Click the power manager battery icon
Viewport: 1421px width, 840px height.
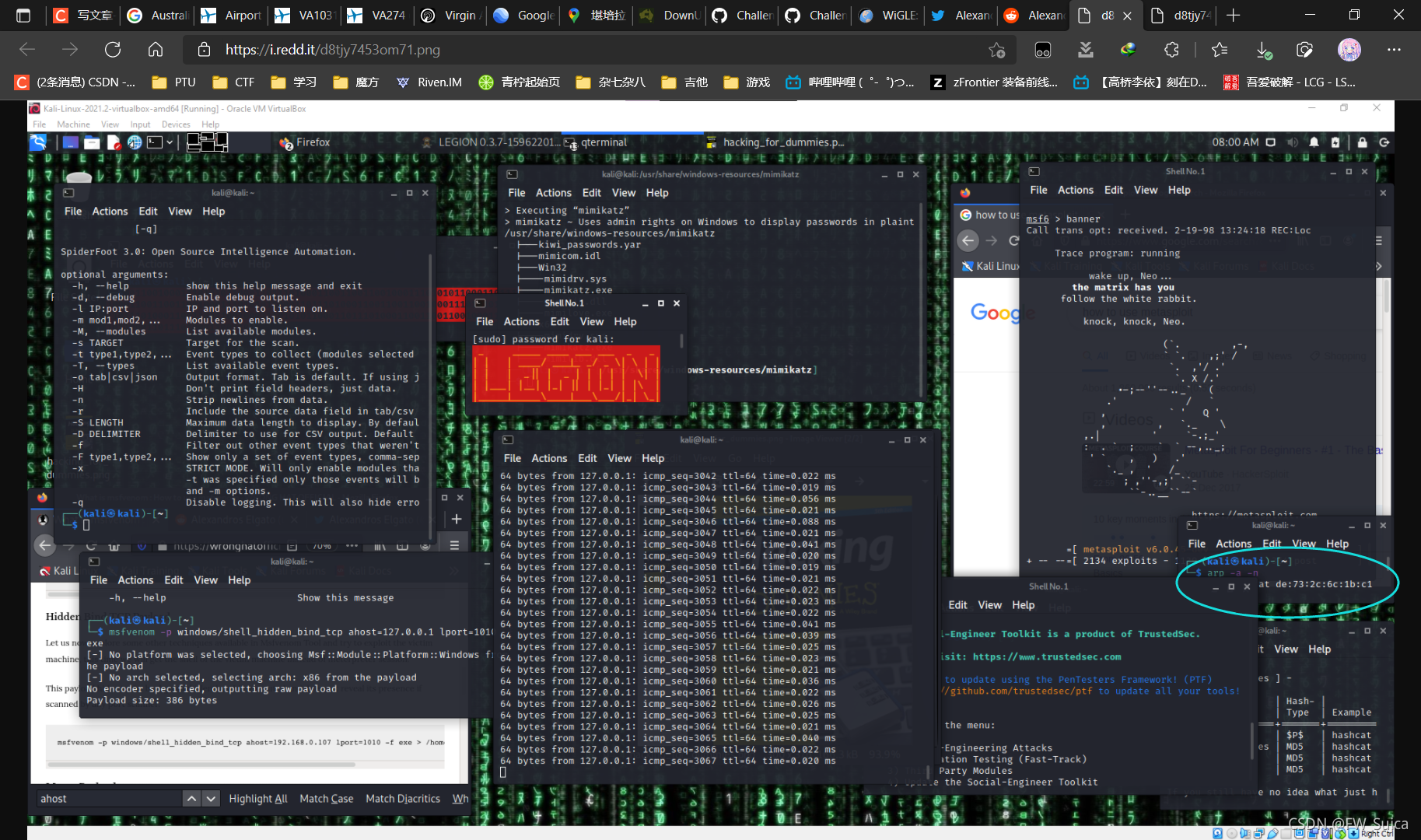(x=1335, y=142)
